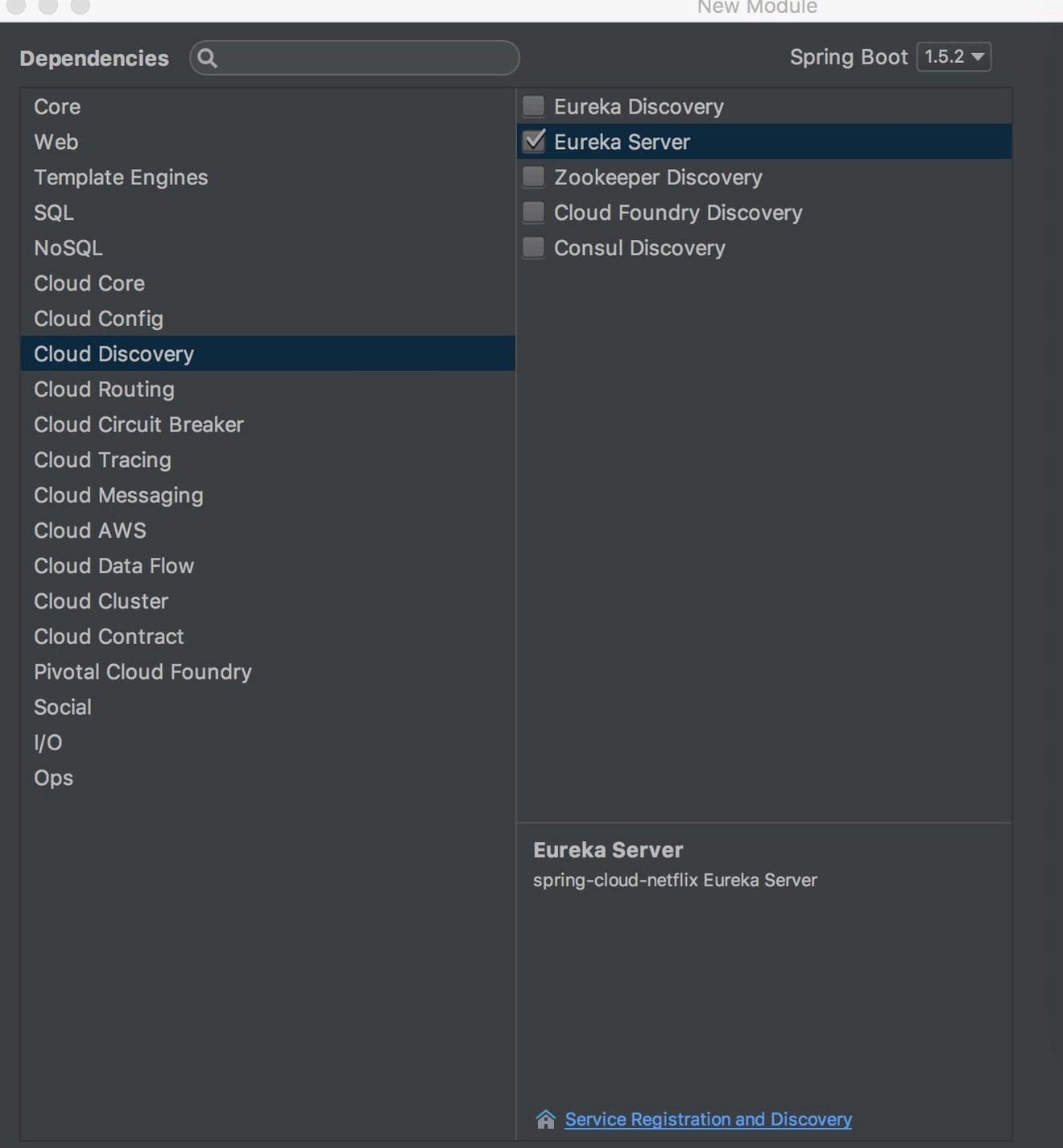Enable the Consul Discovery checkbox
The width and height of the screenshot is (1063, 1148).
(x=533, y=248)
